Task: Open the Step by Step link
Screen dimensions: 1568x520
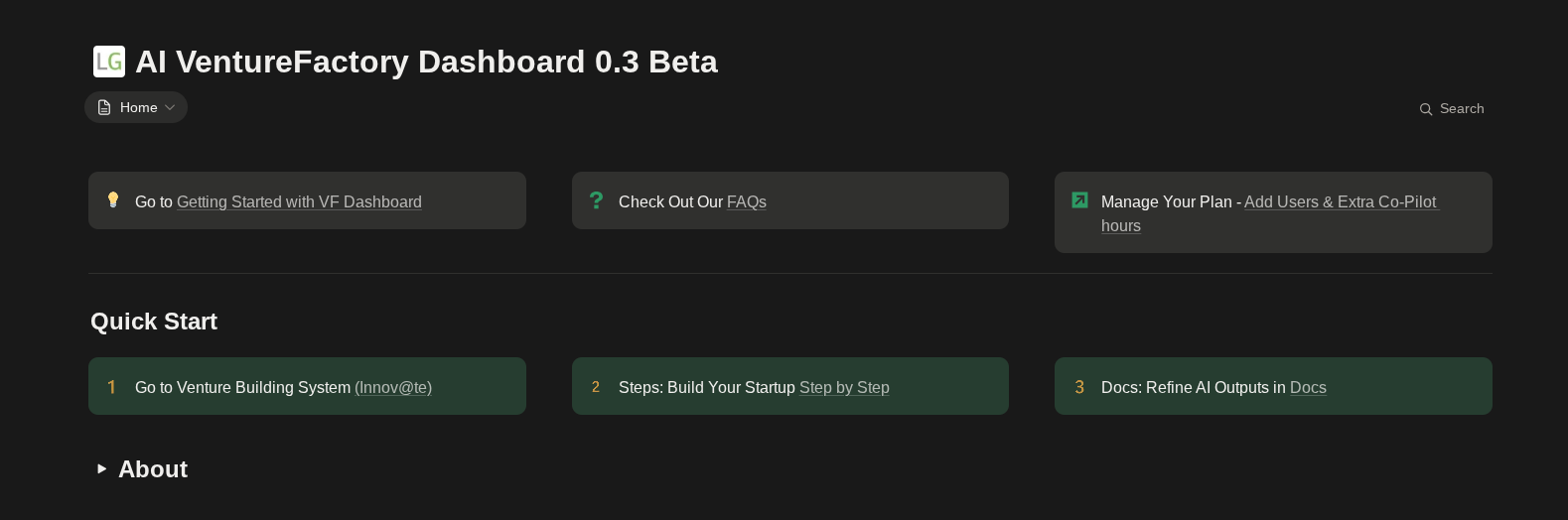Action: (844, 388)
